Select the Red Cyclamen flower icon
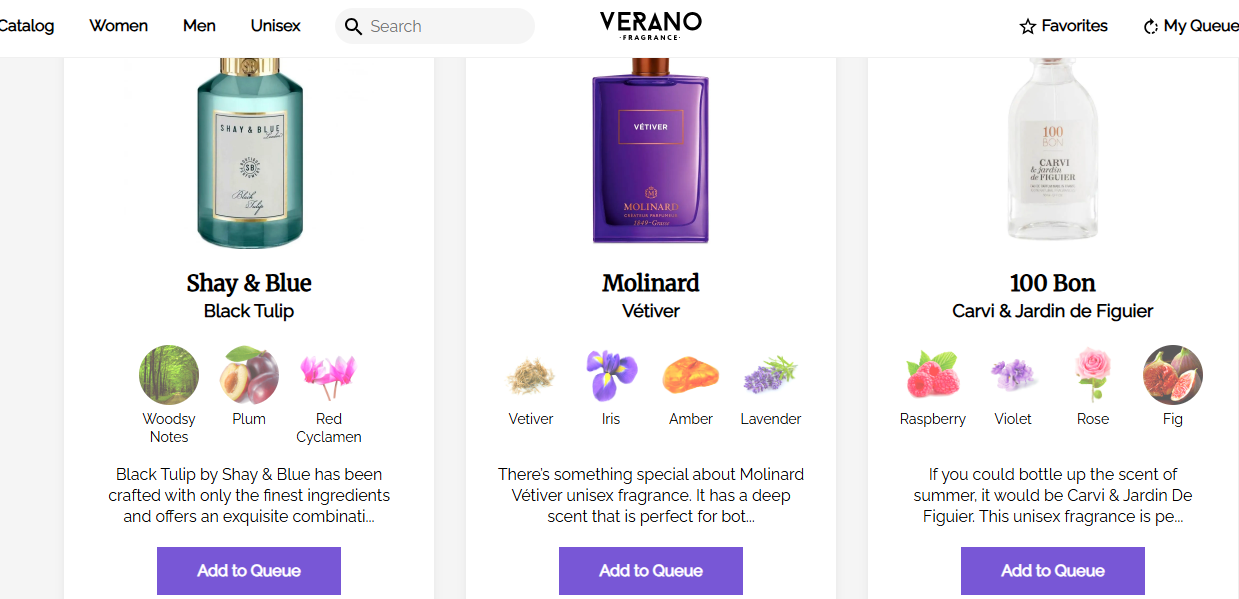This screenshot has width=1239, height=599. (328, 376)
